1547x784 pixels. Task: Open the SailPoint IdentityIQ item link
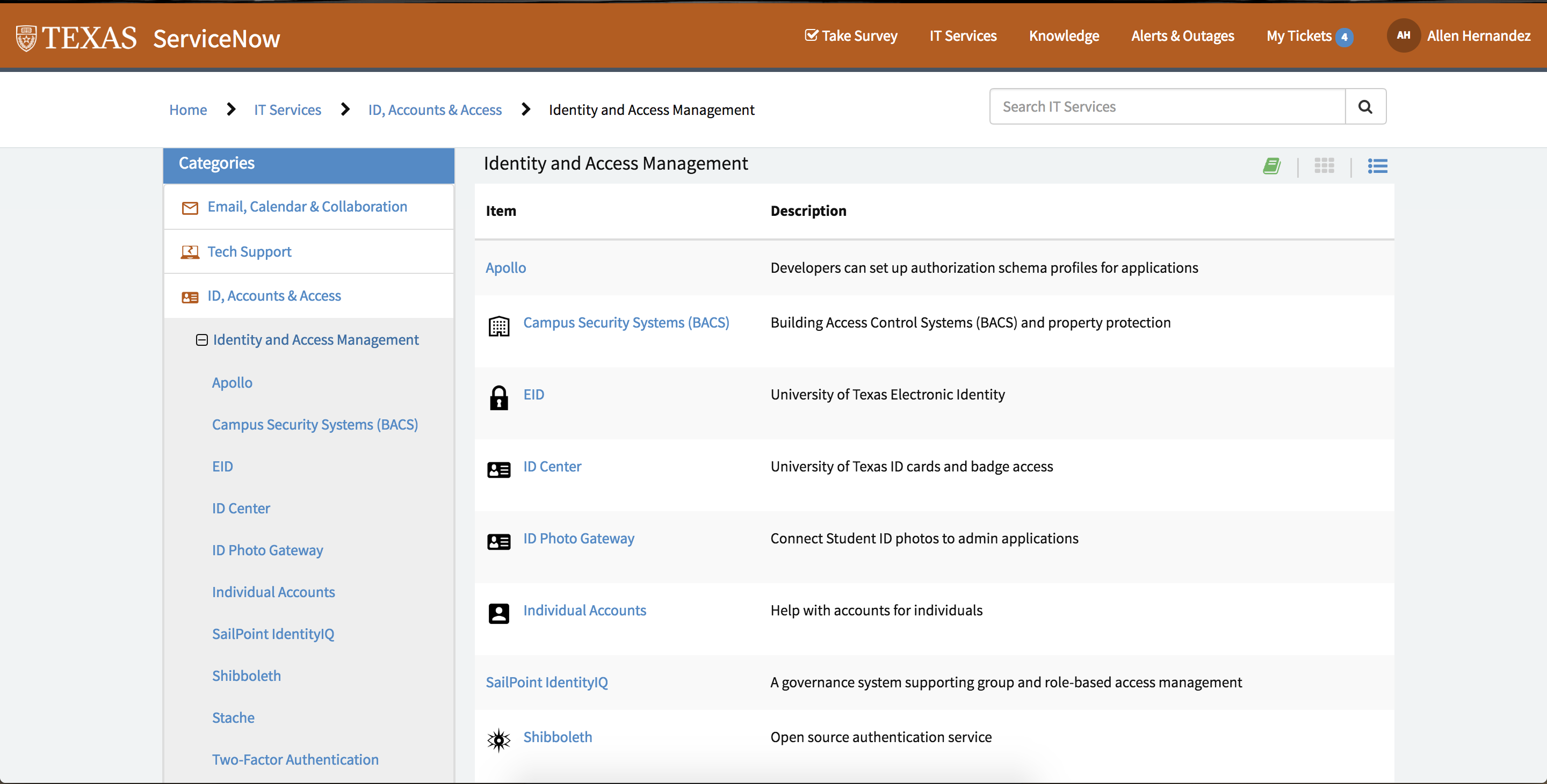point(546,682)
